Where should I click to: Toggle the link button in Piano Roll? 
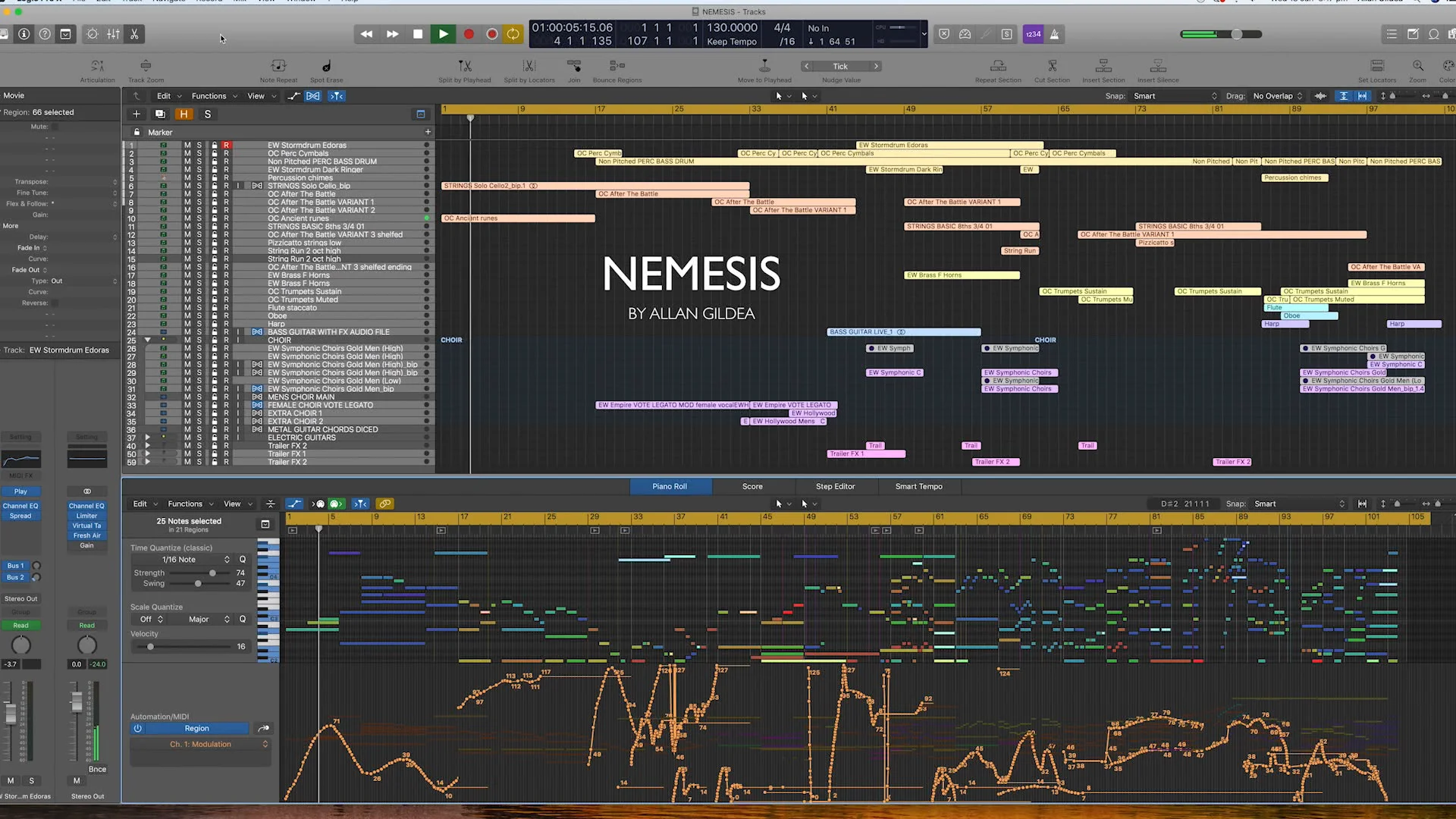point(385,504)
